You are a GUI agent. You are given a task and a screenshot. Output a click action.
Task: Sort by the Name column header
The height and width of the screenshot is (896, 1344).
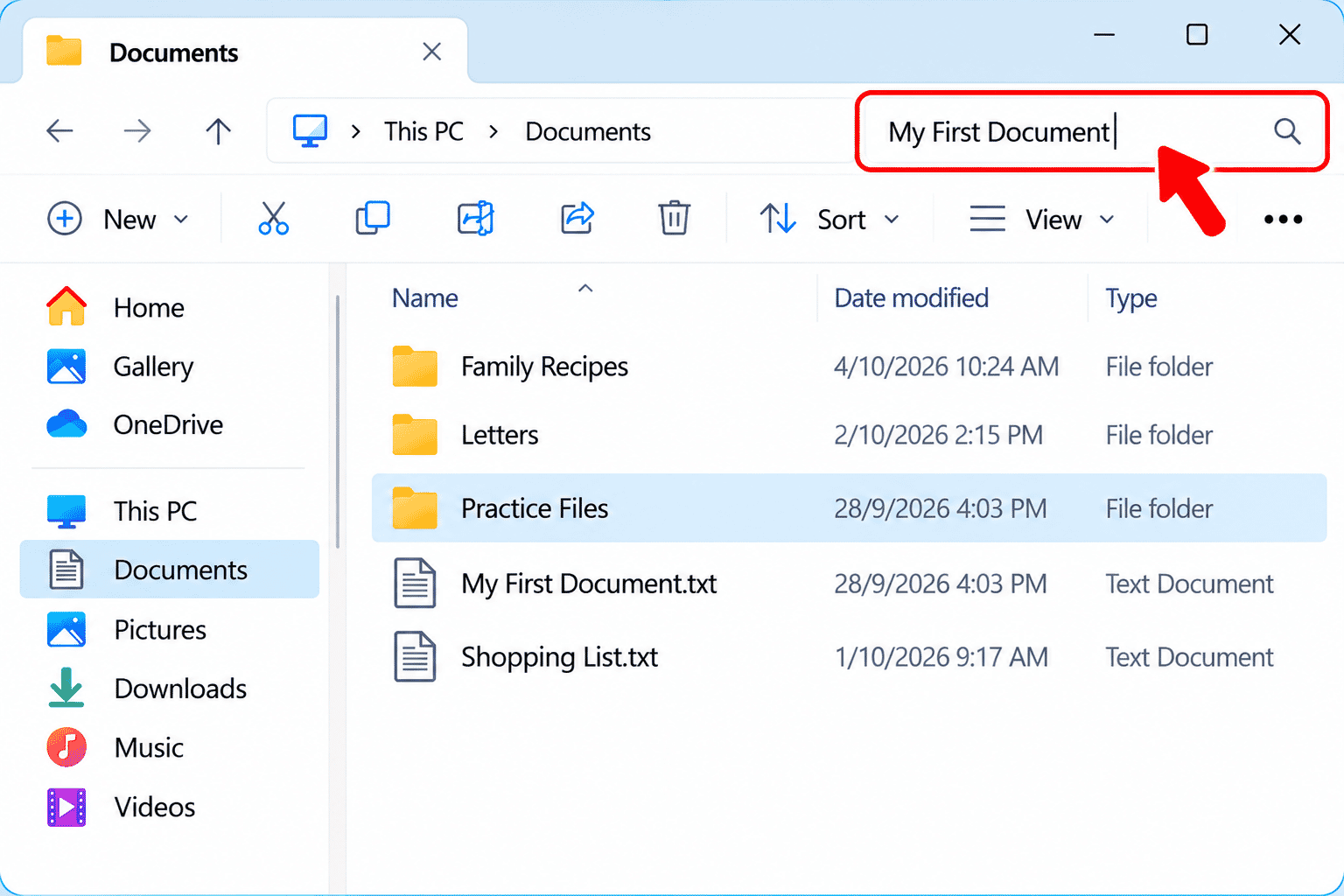point(425,298)
